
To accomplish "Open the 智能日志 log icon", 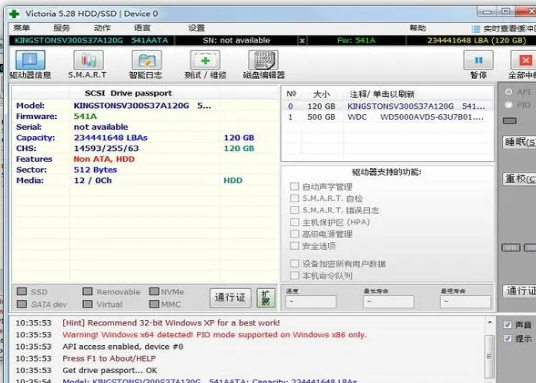I will [147, 60].
